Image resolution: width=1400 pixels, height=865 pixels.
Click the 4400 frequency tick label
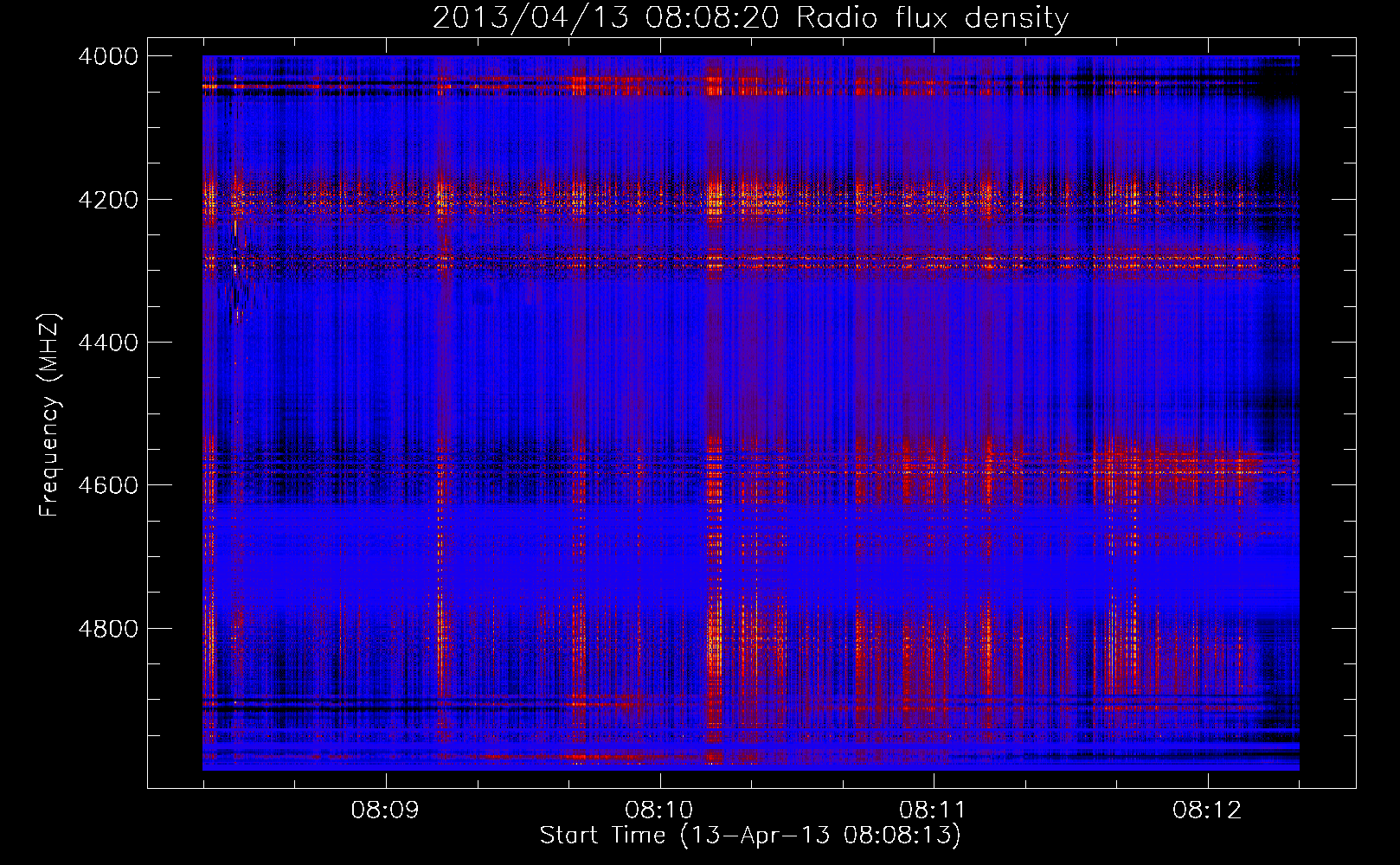click(108, 343)
